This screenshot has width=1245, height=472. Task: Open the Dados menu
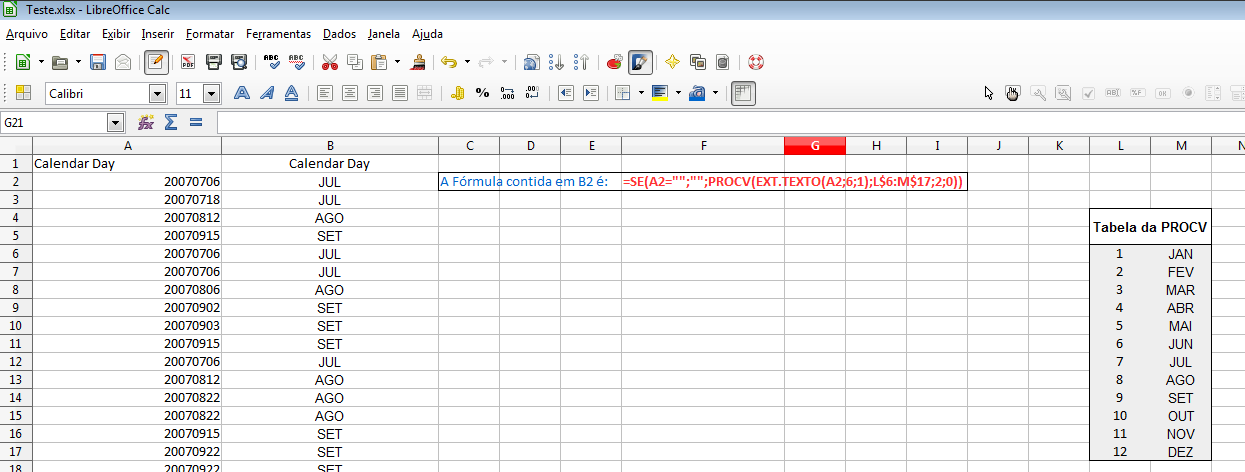(339, 33)
